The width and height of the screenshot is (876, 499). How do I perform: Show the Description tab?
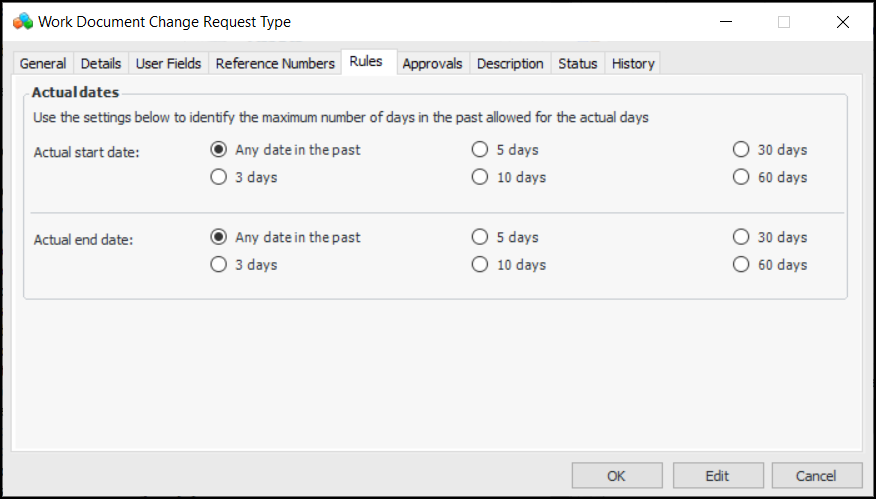tap(510, 63)
